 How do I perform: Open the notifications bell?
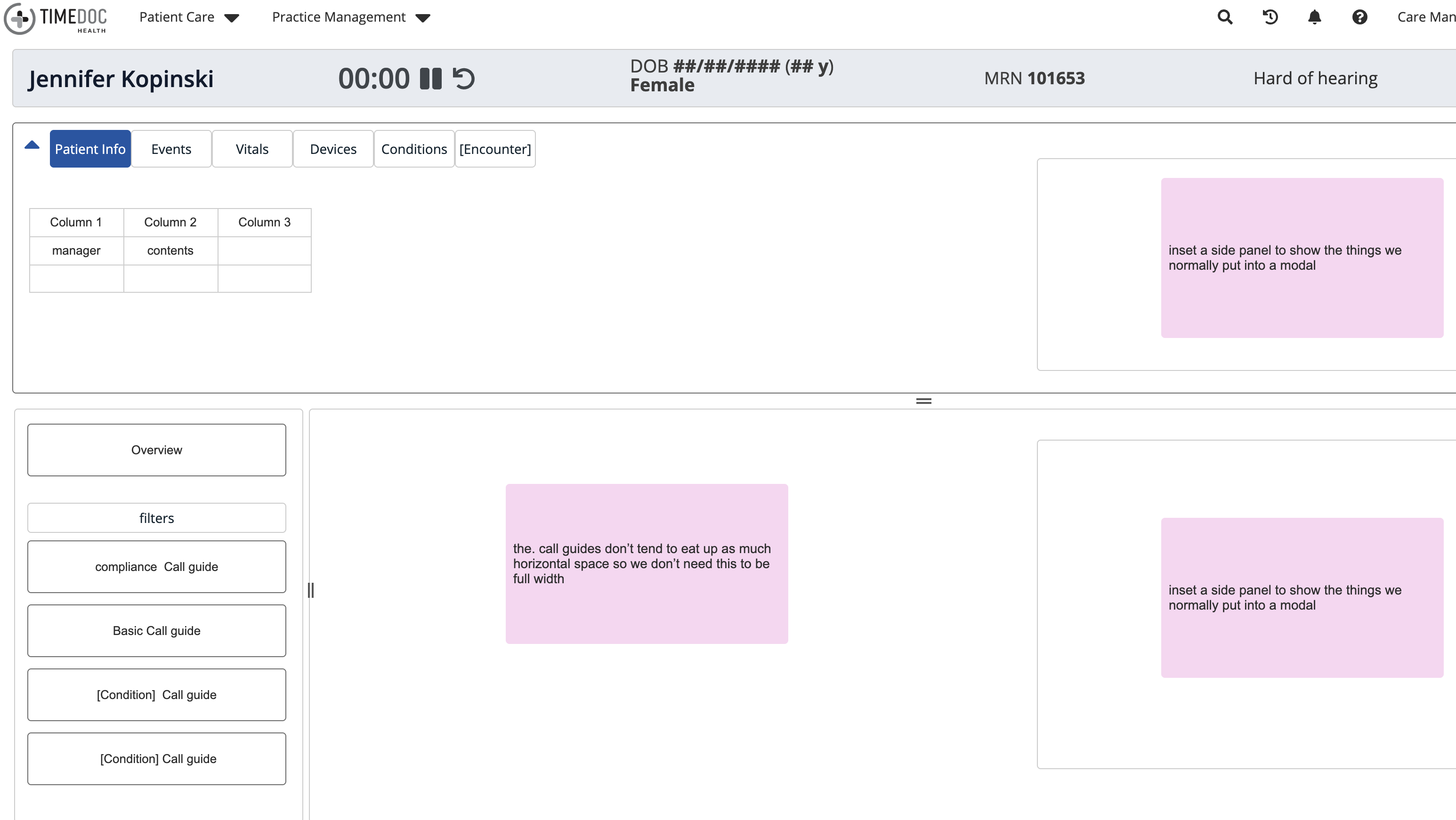(x=1314, y=17)
